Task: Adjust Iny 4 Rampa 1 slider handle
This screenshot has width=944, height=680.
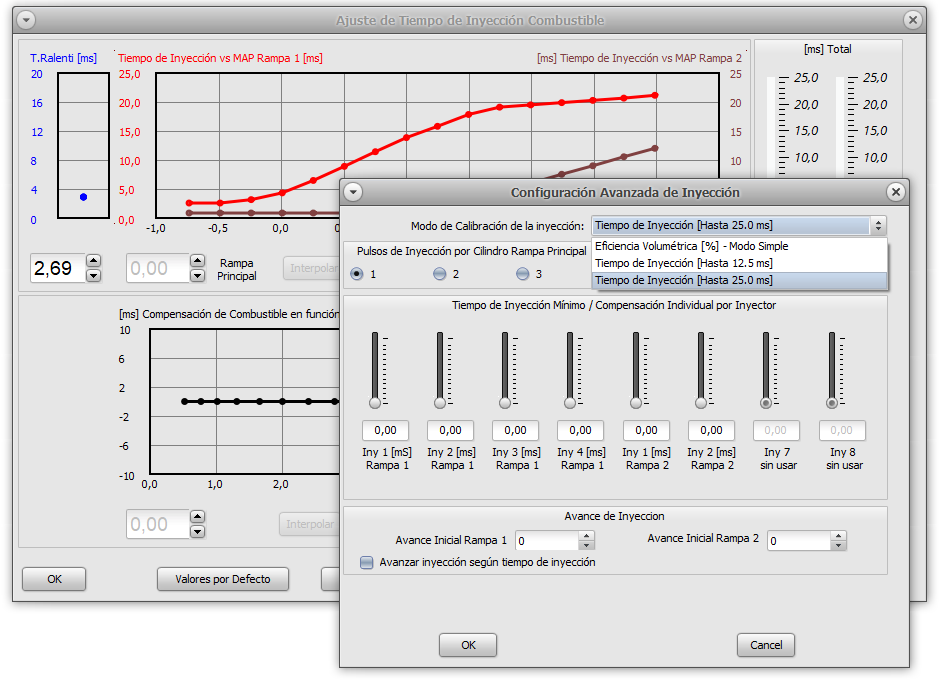Action: 570,403
